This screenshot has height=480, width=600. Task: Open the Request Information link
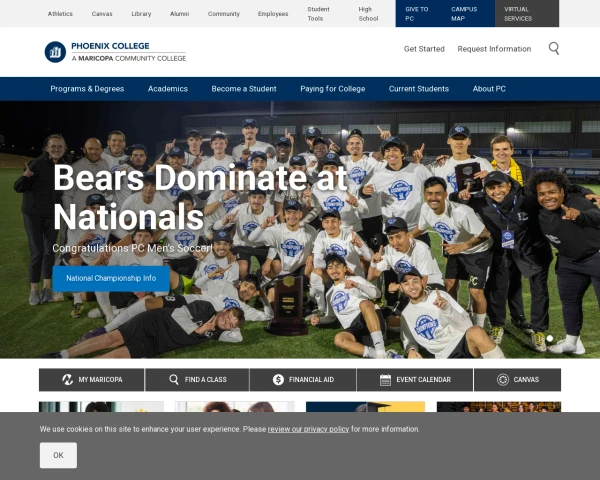(494, 49)
